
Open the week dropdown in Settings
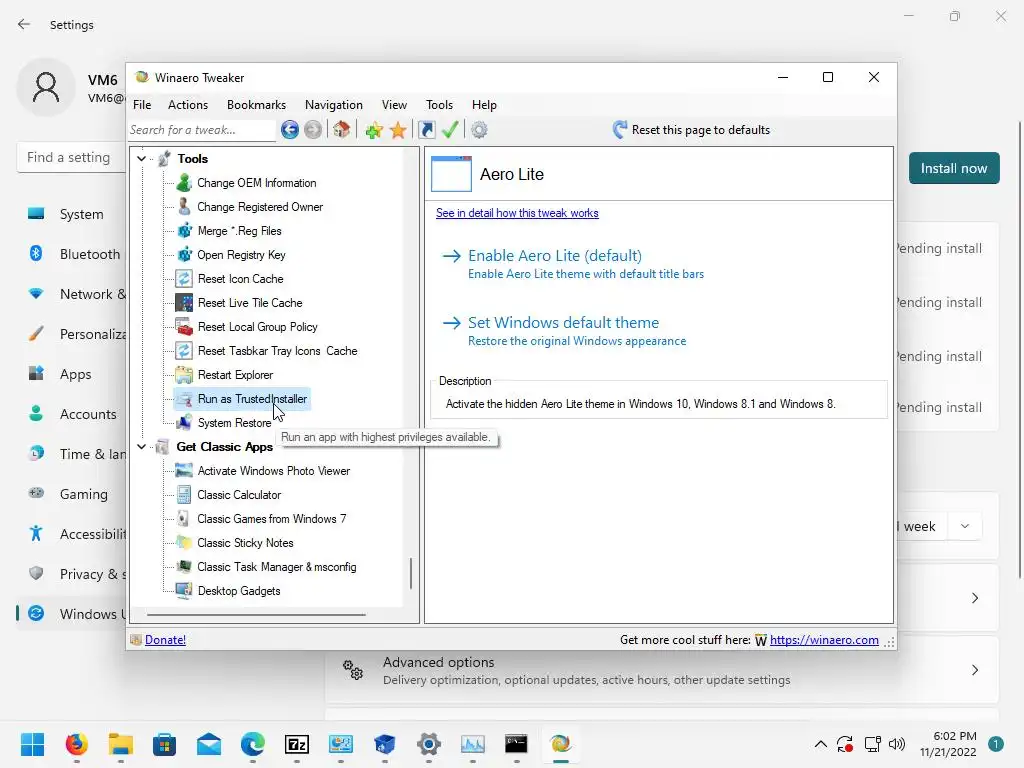point(964,526)
